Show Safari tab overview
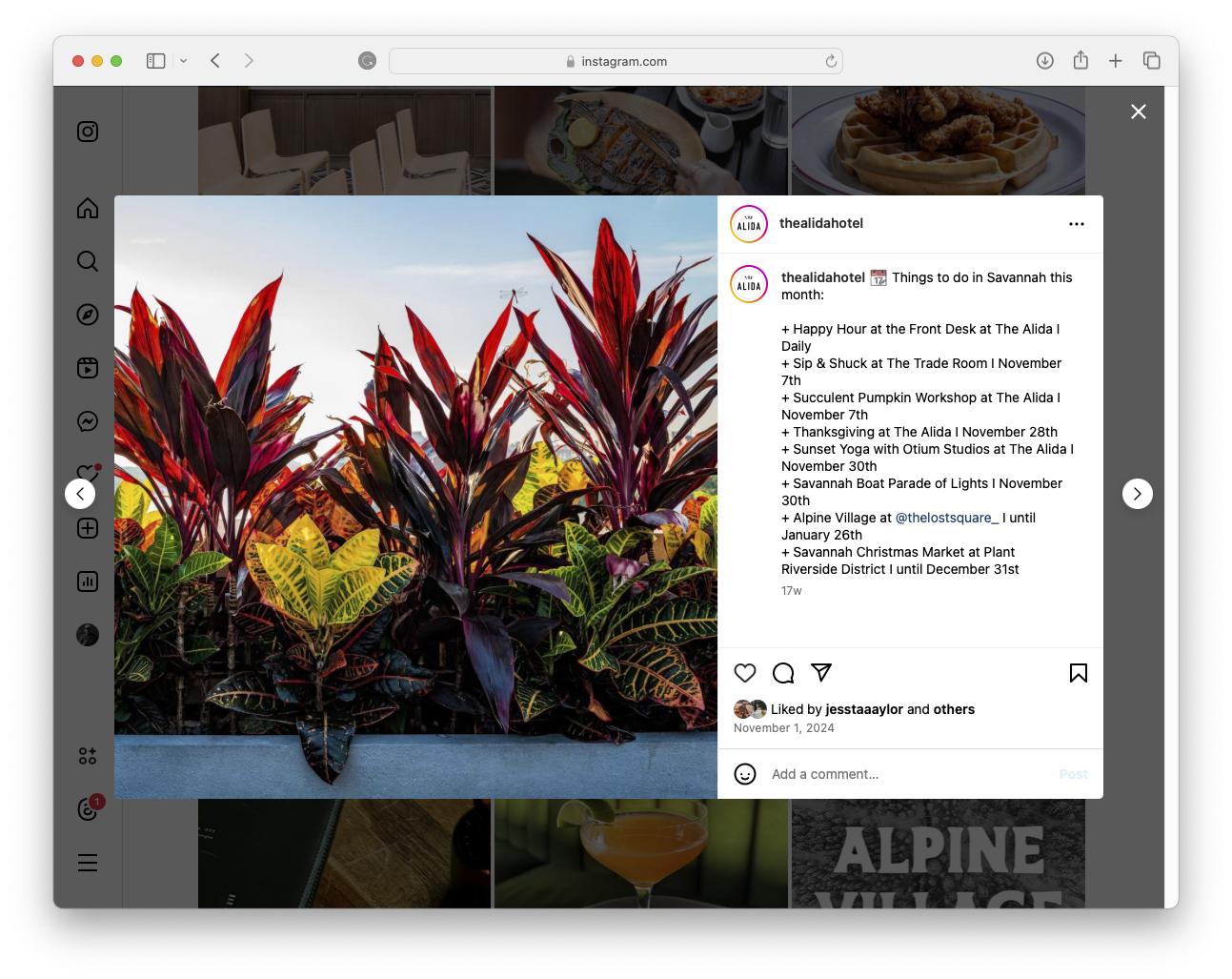1232x979 pixels. coord(1151,61)
